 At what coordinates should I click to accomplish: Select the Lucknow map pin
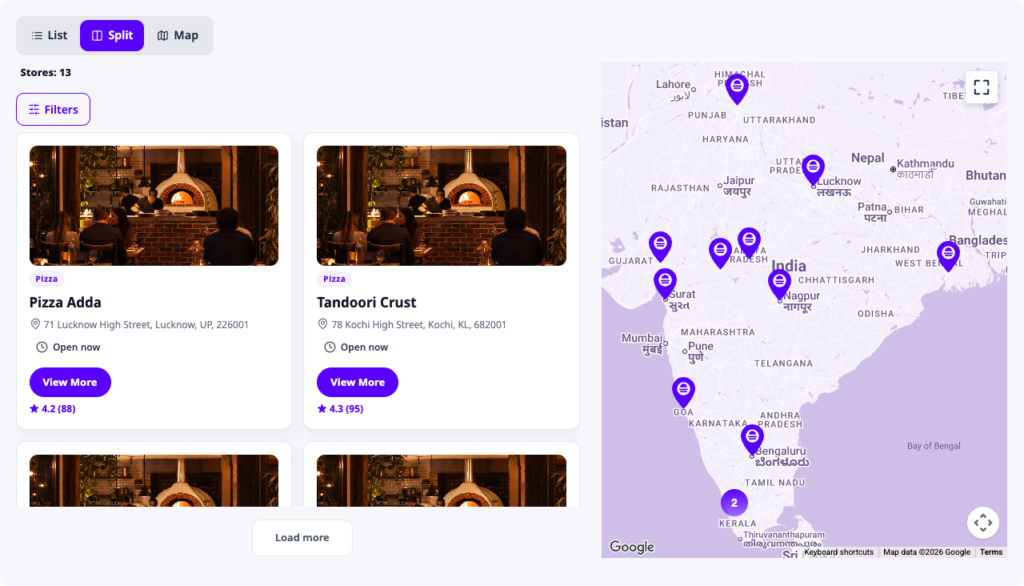813,170
